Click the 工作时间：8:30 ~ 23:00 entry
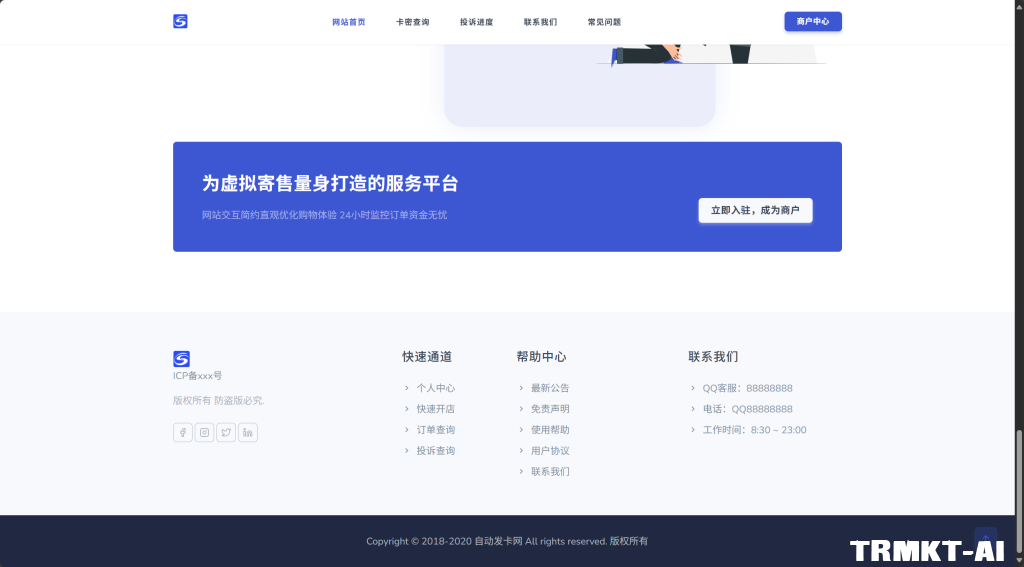 pyautogui.click(x=754, y=430)
